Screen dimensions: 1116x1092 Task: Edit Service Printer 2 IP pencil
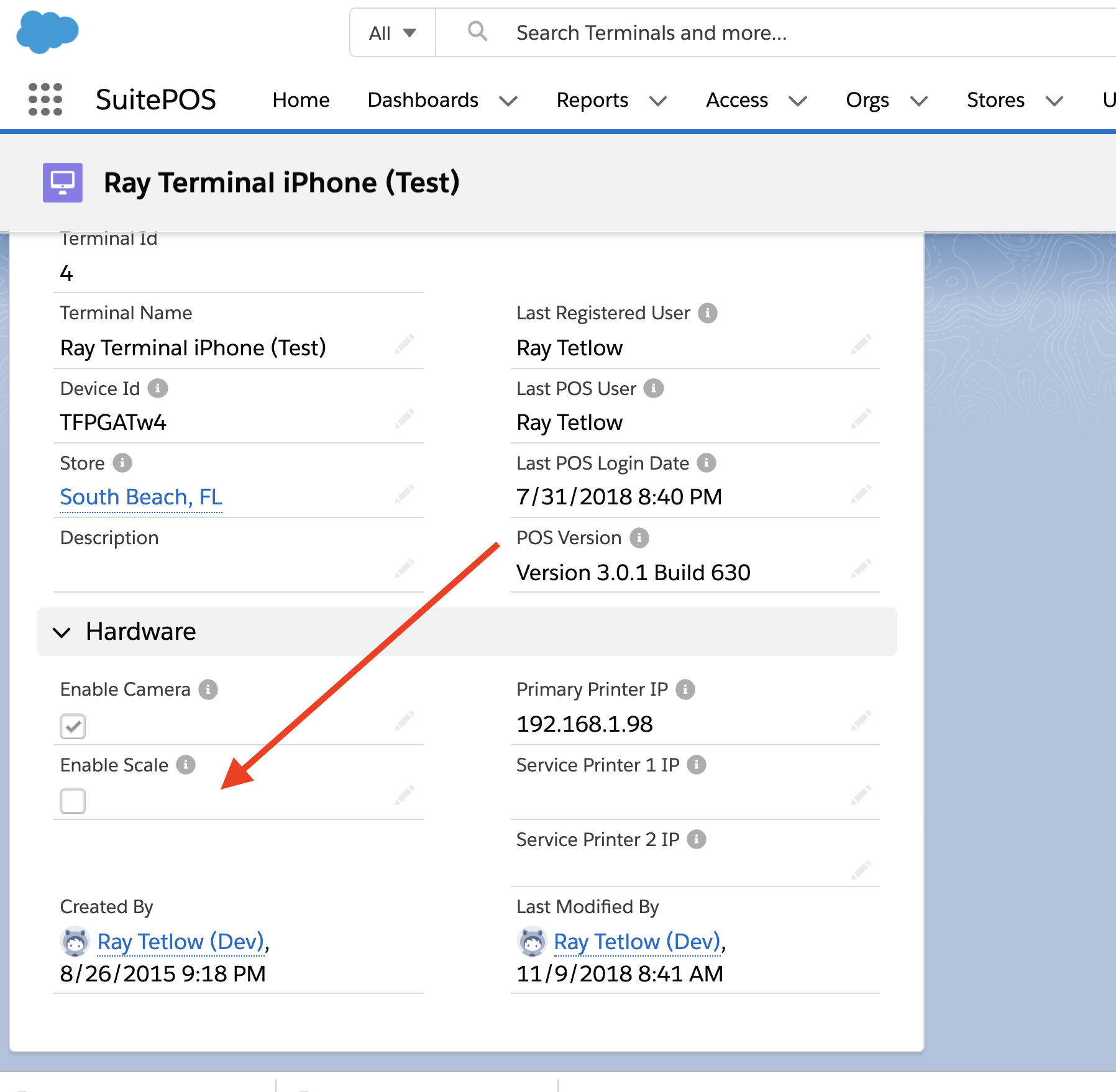tap(861, 870)
